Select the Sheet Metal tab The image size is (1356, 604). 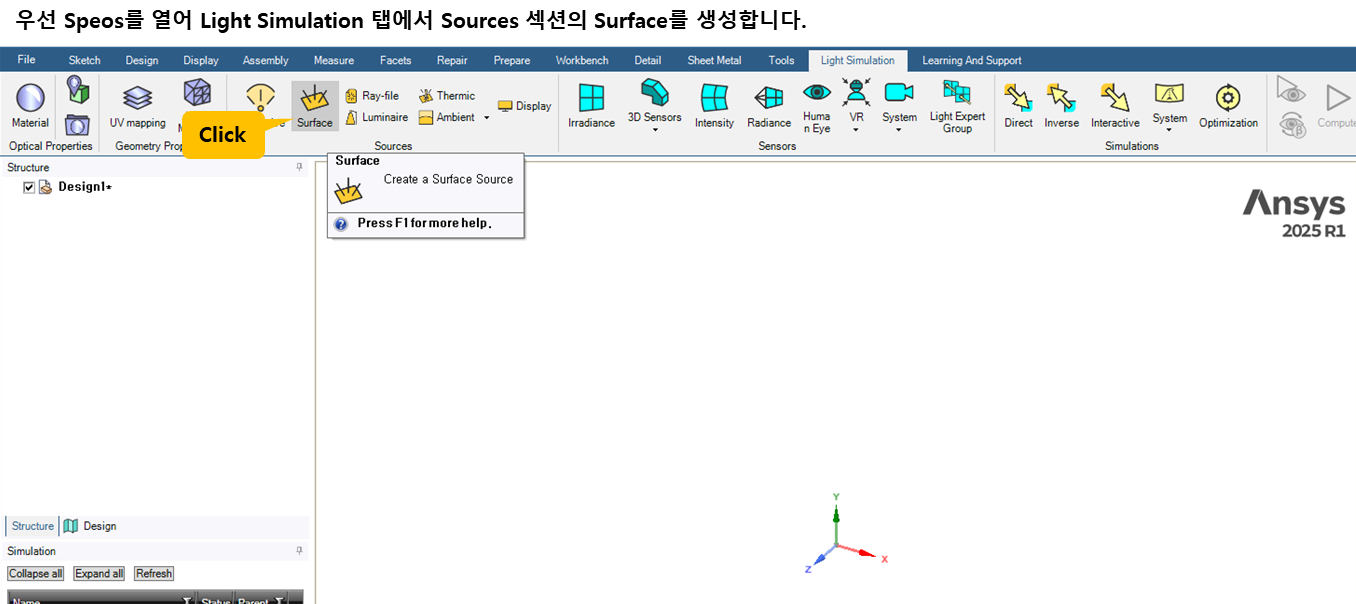tap(714, 60)
